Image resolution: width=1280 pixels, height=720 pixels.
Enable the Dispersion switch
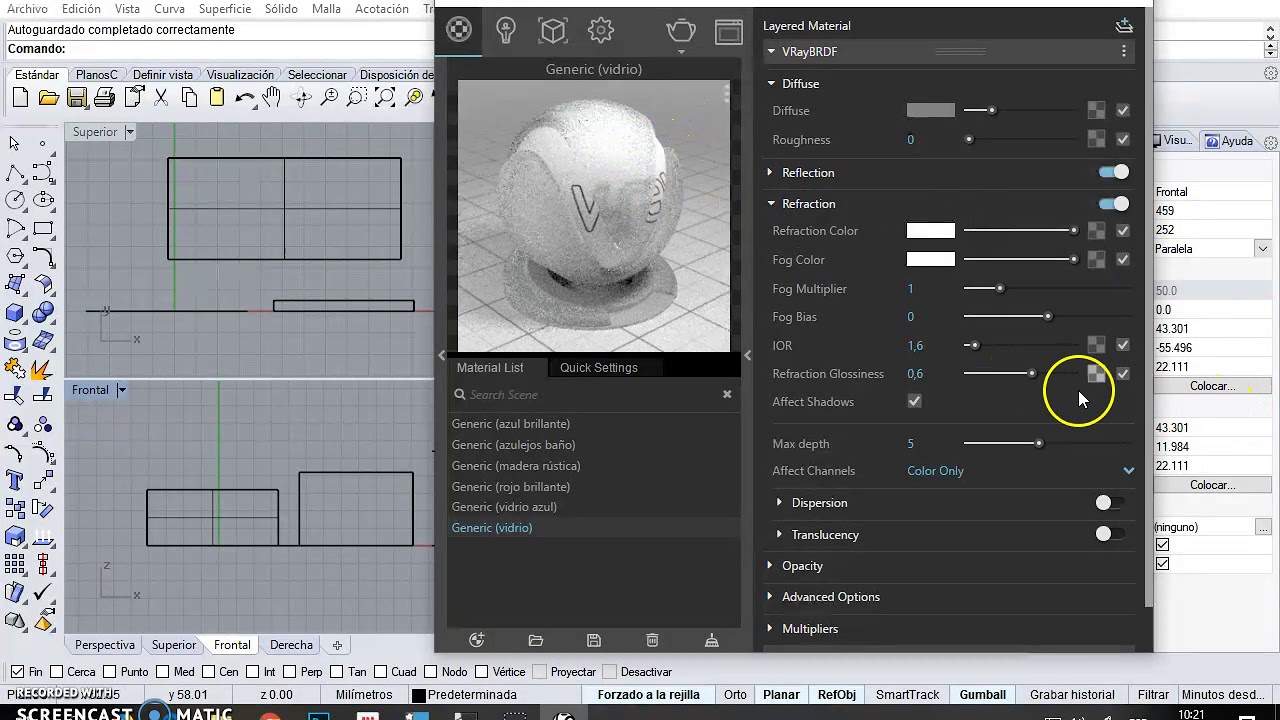1110,503
